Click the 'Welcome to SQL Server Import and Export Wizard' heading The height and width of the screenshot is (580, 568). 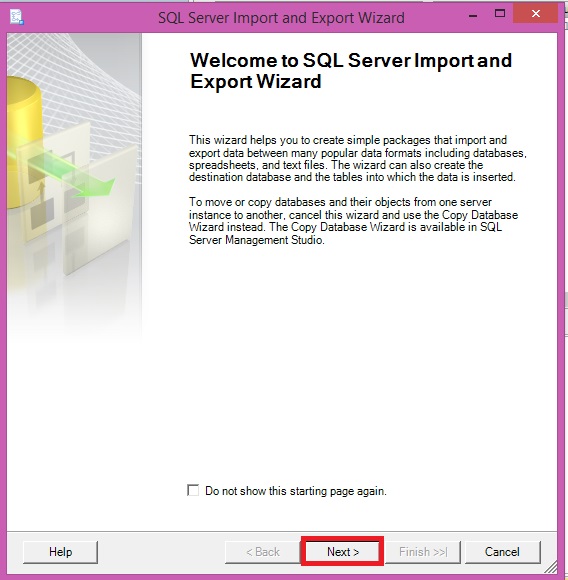[351, 71]
